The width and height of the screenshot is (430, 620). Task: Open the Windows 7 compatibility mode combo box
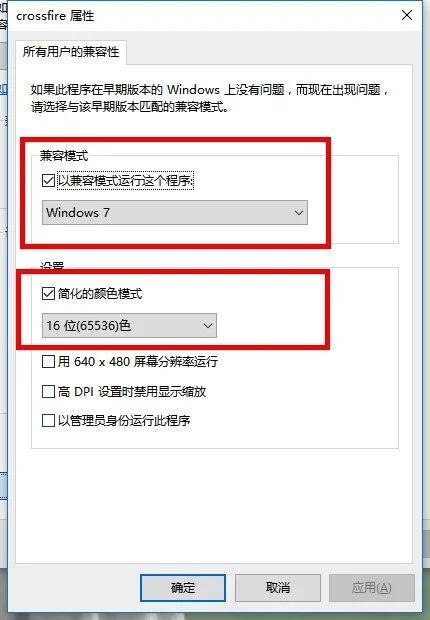tap(174, 213)
